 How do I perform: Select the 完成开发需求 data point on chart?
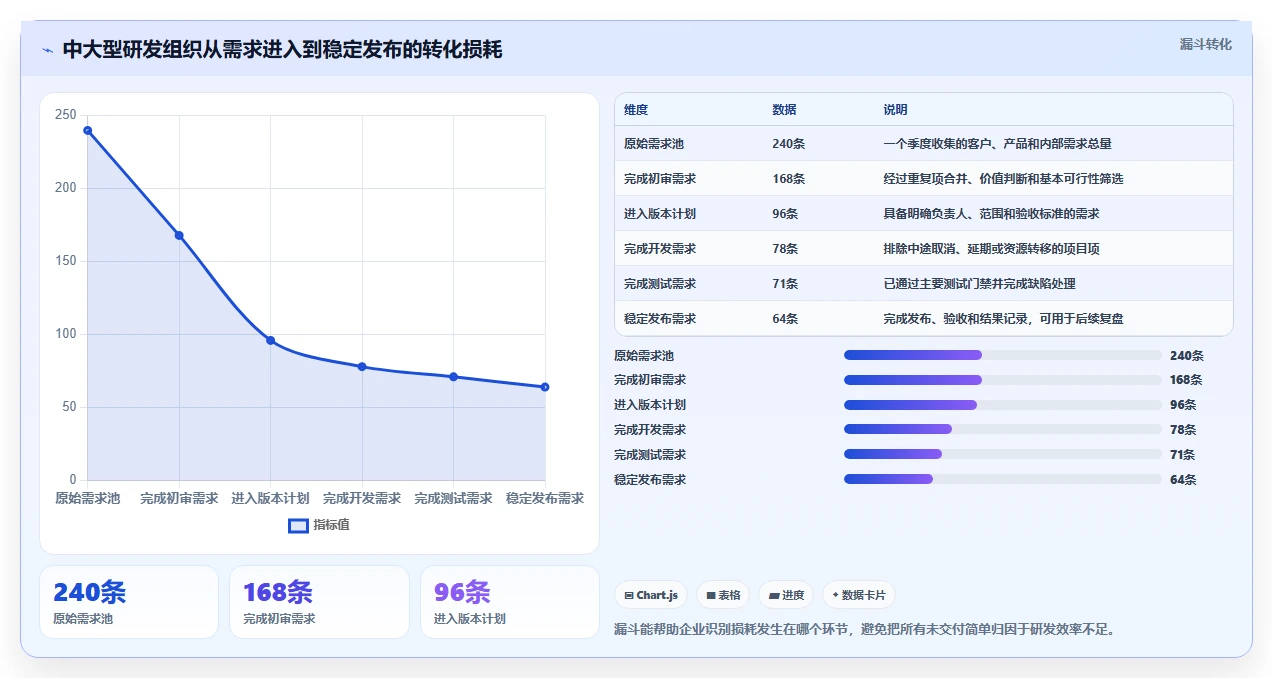pos(362,367)
